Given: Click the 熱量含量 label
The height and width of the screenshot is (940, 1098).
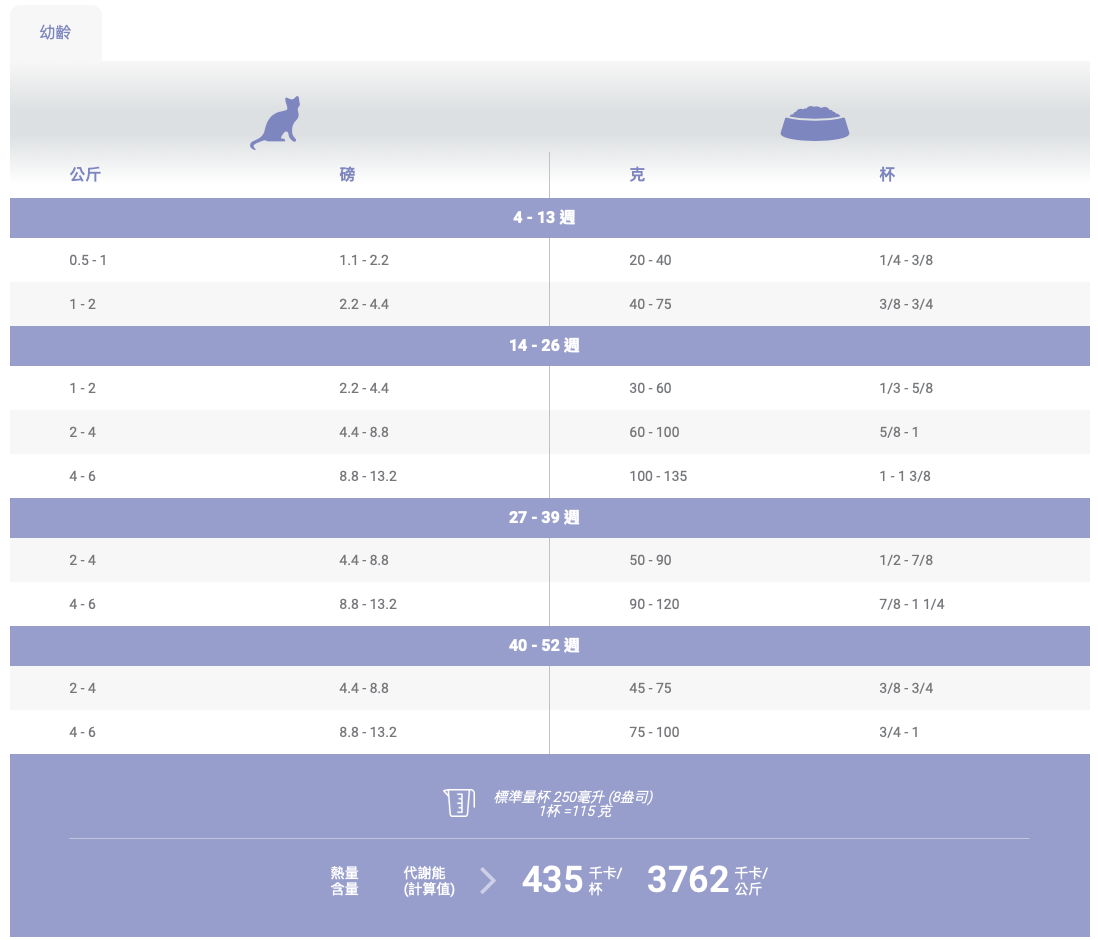Looking at the screenshot, I should (345, 880).
